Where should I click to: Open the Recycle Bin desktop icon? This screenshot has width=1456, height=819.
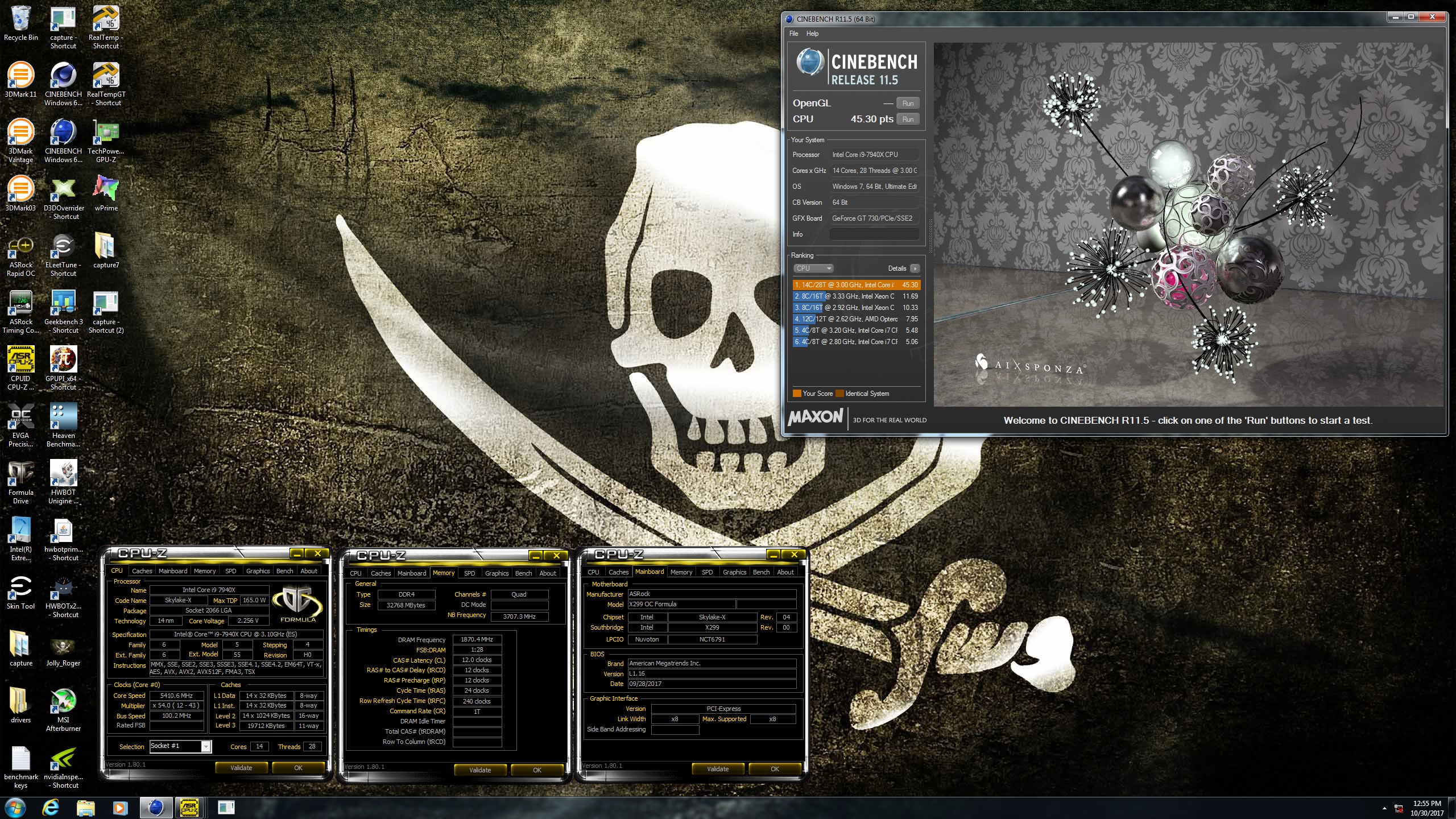point(21,23)
